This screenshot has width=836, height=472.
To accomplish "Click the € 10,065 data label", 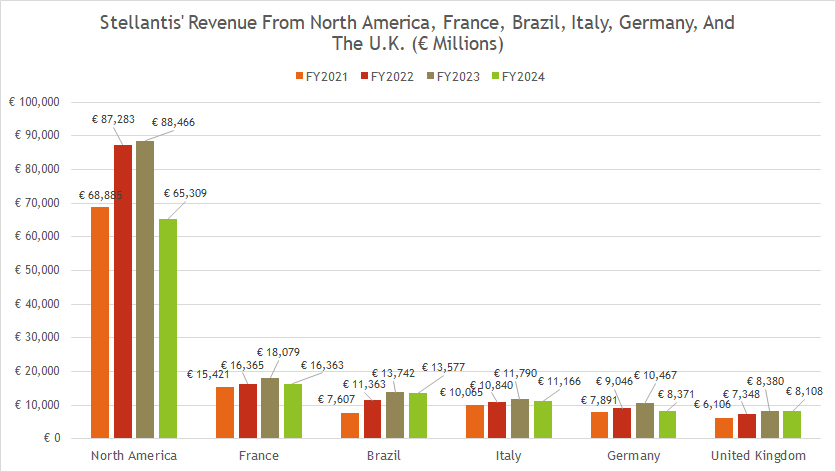I will (x=461, y=393).
